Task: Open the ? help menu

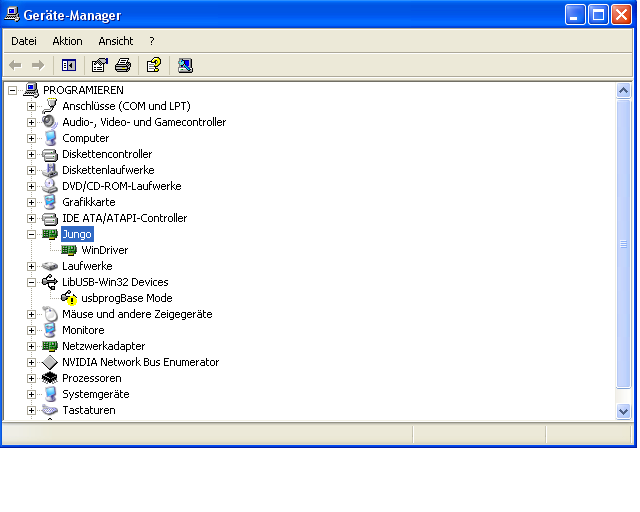Action: pos(152,41)
